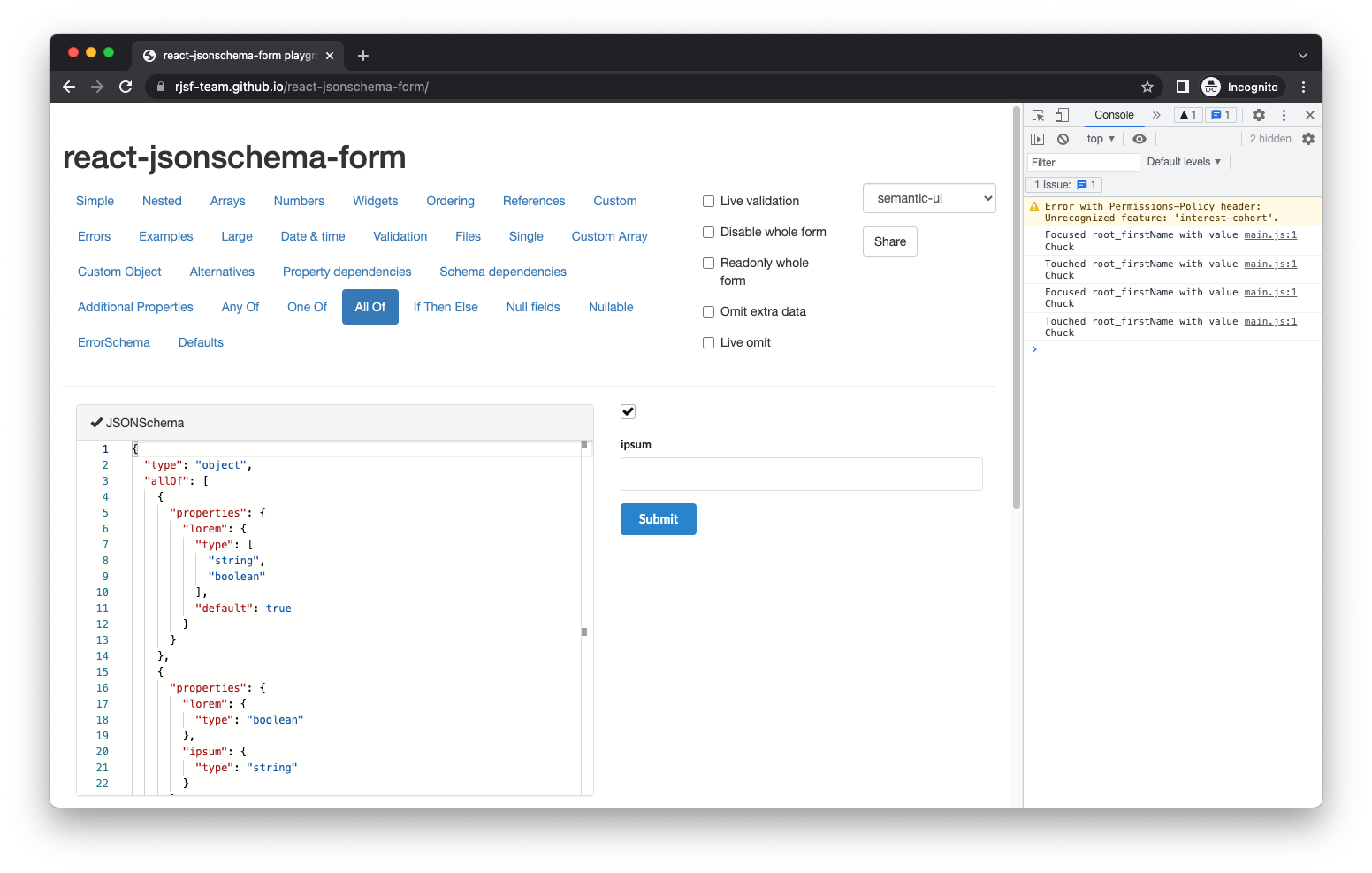Open the top frame context dropdown
The height and width of the screenshot is (873, 1372).
1098,138
